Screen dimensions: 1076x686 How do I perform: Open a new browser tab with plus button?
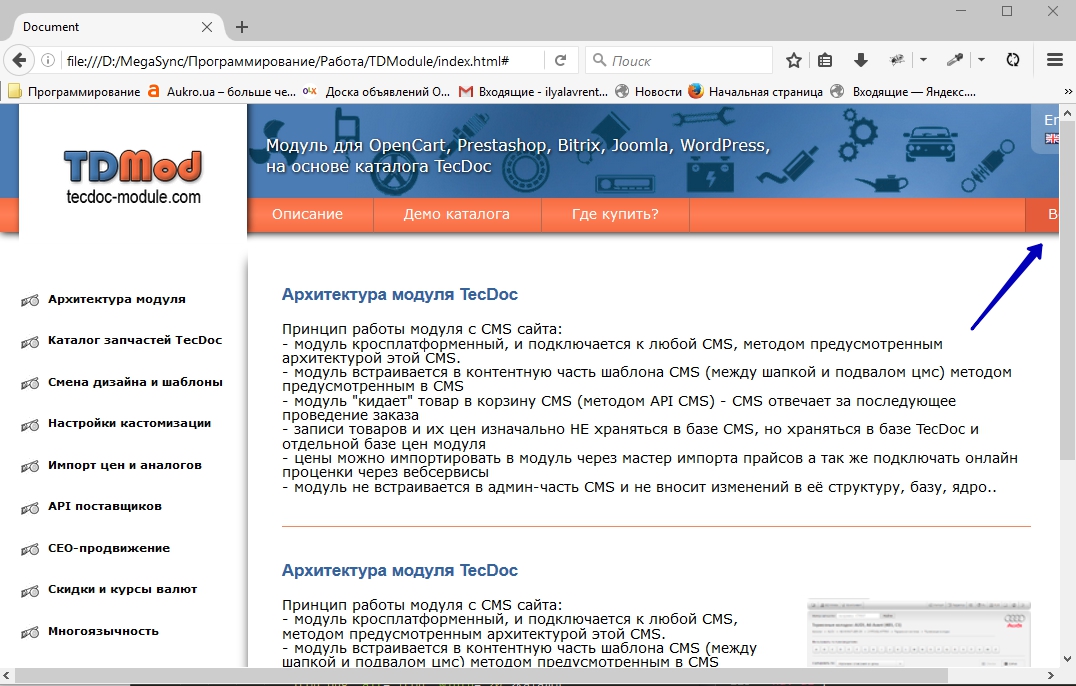click(242, 27)
